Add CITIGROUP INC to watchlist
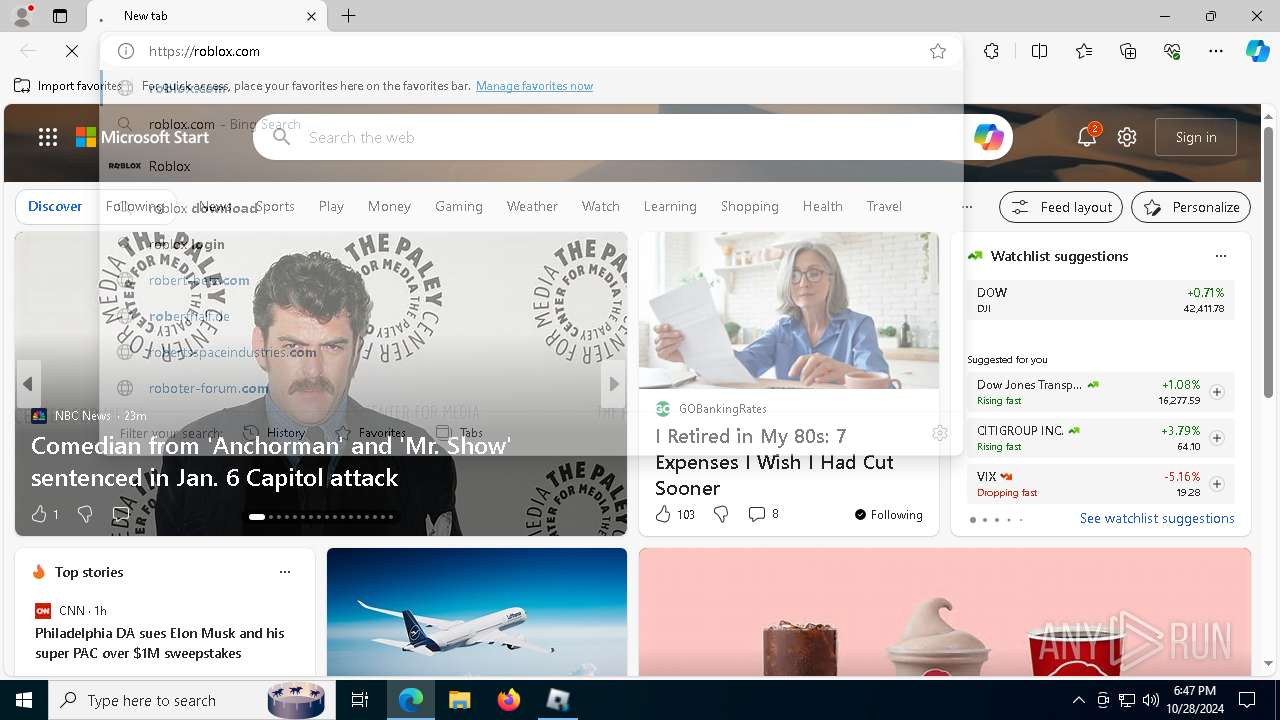The width and height of the screenshot is (1280, 720). 1217,438
